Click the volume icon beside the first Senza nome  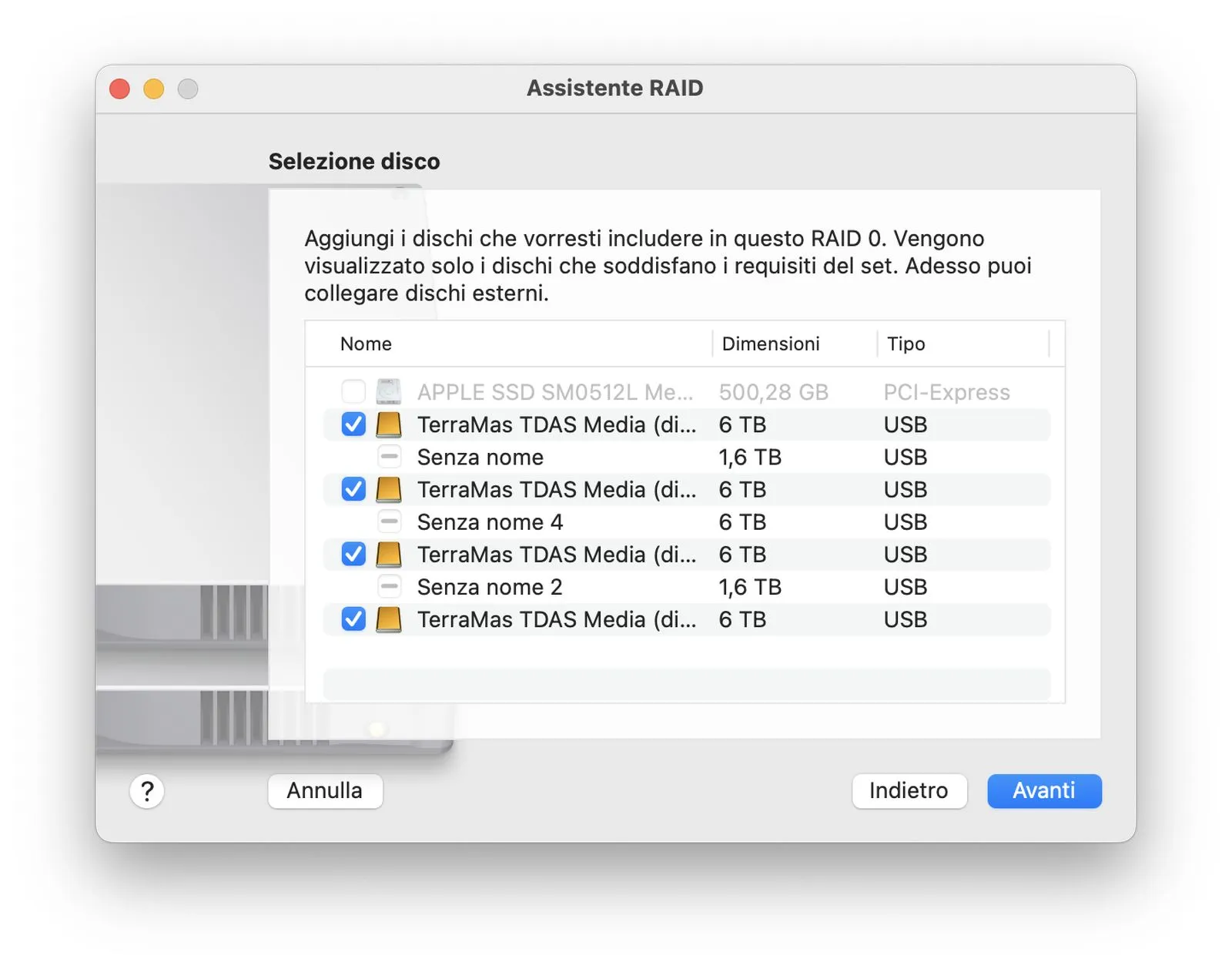(390, 457)
